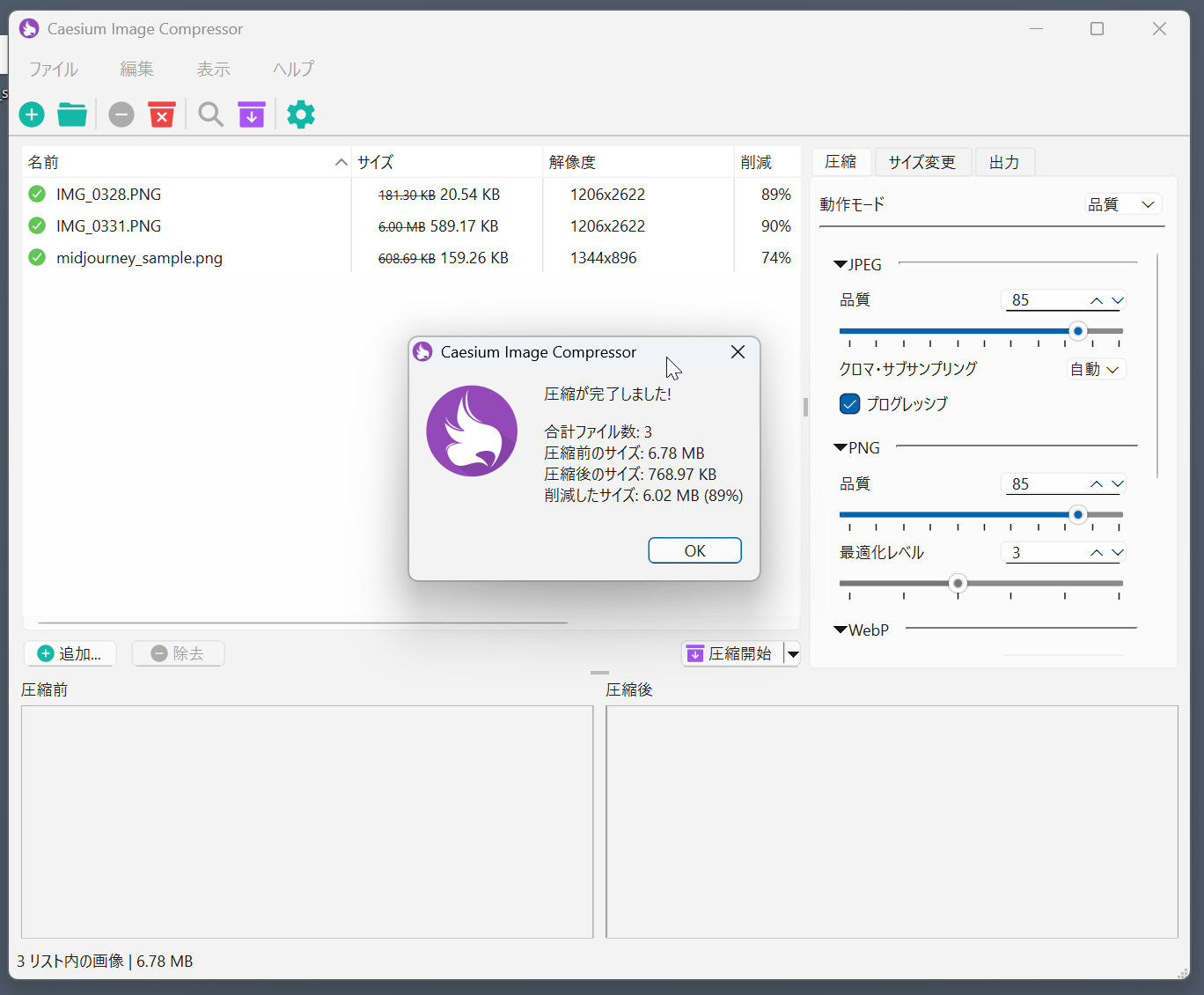Open the ファイル menu
The image size is (1204, 995).
pyautogui.click(x=53, y=70)
